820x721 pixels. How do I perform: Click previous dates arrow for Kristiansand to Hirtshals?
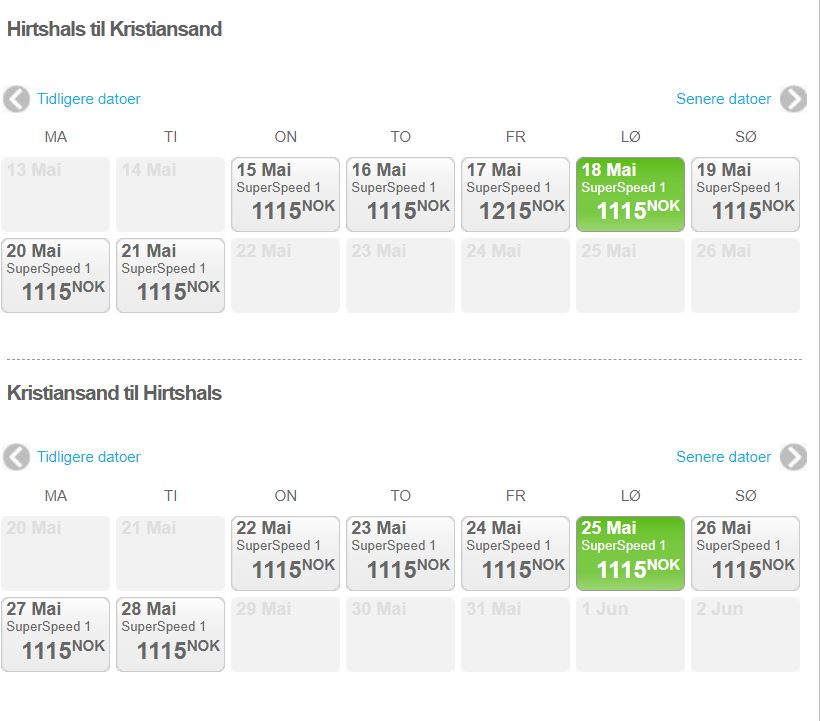pyautogui.click(x=16, y=457)
